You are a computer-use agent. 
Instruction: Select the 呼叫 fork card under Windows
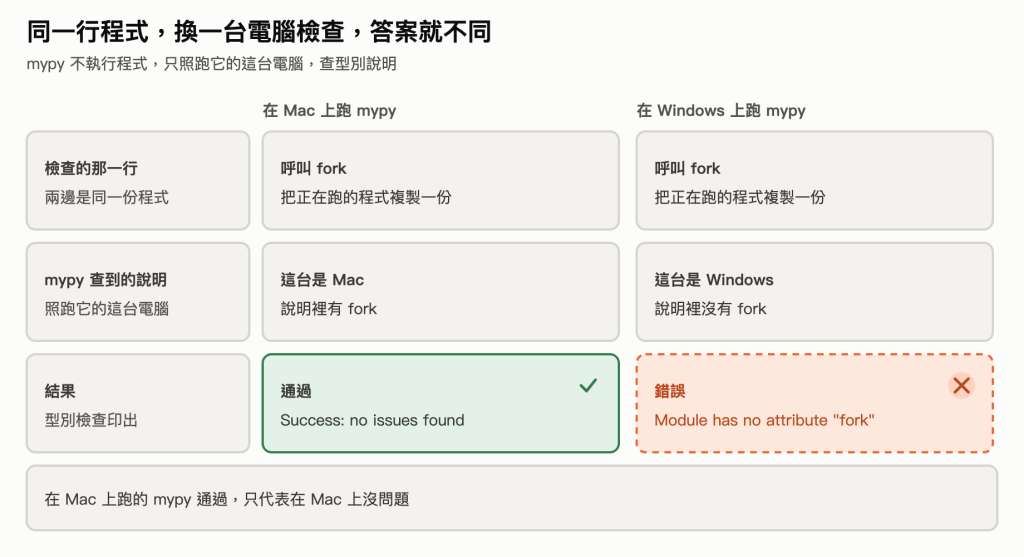(x=814, y=180)
